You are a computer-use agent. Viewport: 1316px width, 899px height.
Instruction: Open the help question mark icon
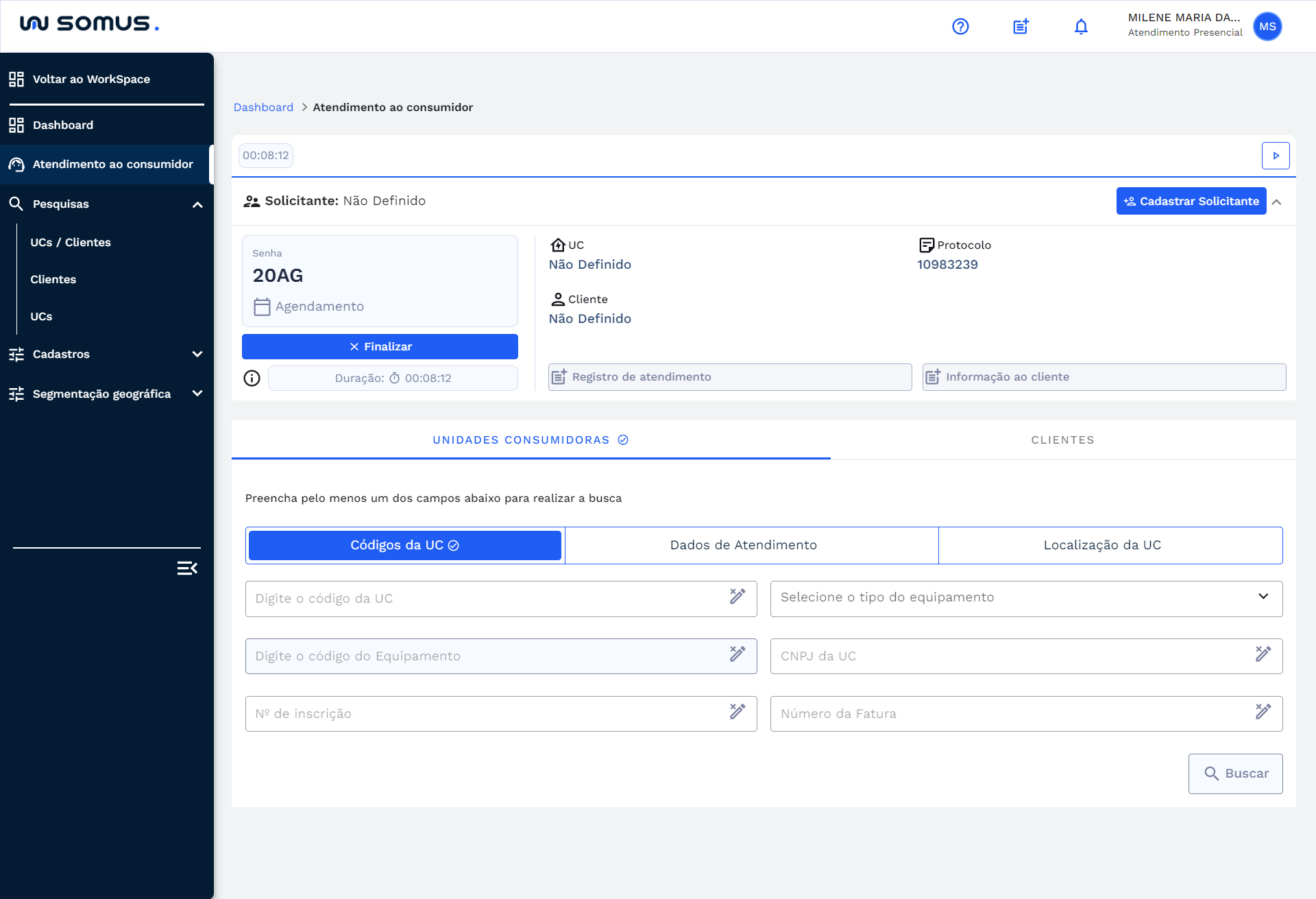point(960,27)
